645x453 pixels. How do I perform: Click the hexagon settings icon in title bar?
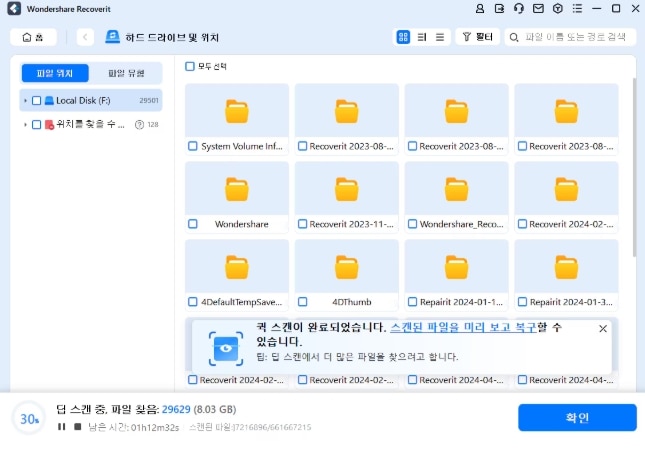(x=558, y=9)
